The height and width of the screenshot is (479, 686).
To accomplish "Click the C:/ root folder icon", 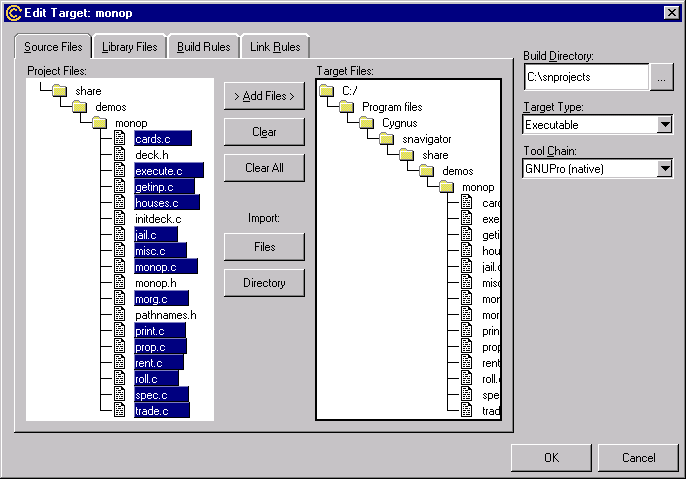I will 327,91.
